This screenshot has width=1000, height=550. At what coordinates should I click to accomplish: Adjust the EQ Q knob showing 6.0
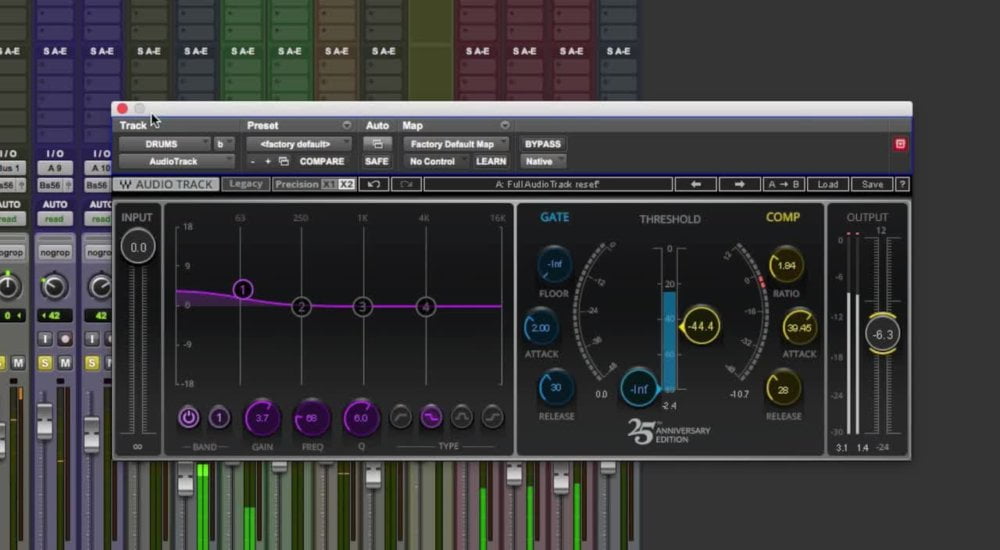(361, 419)
